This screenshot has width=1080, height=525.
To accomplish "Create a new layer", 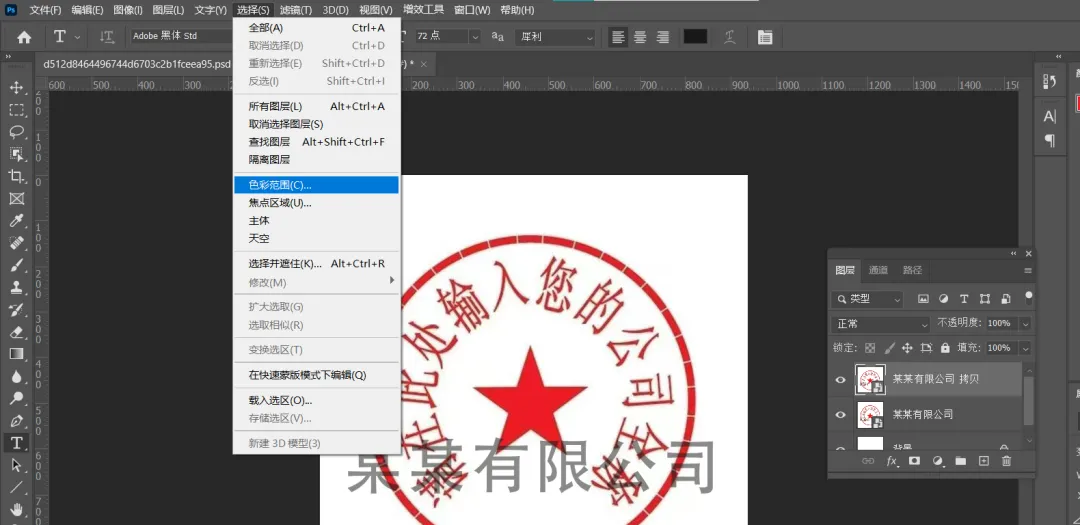I will click(x=984, y=461).
